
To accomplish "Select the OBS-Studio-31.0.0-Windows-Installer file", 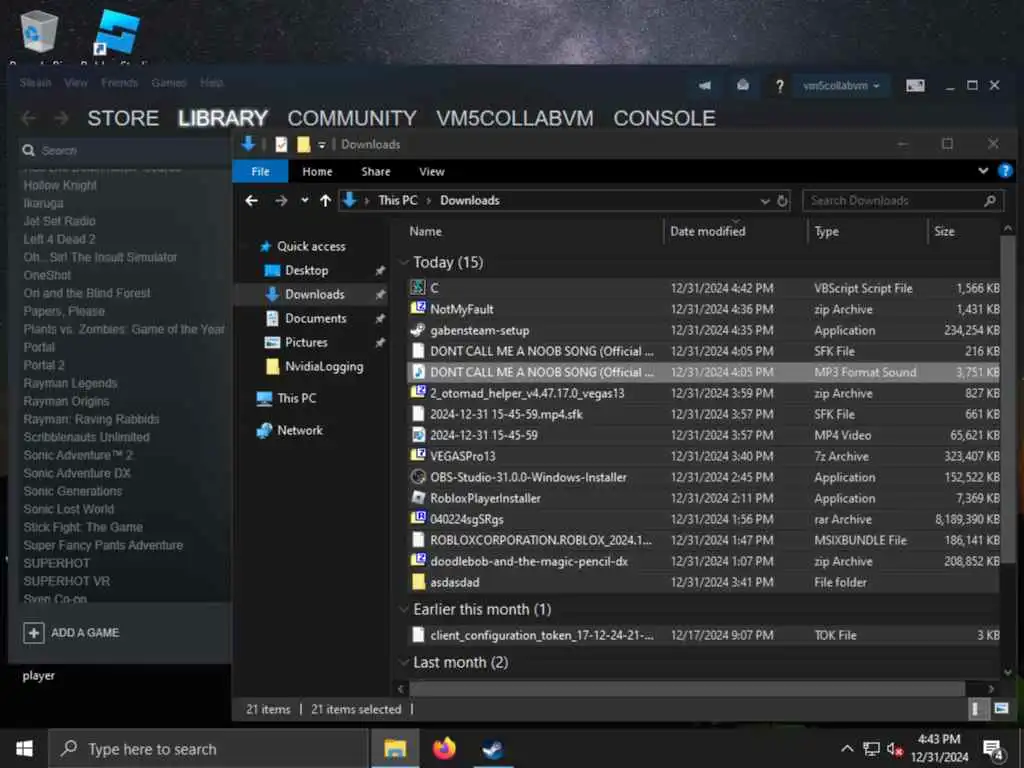I will pos(703,477).
